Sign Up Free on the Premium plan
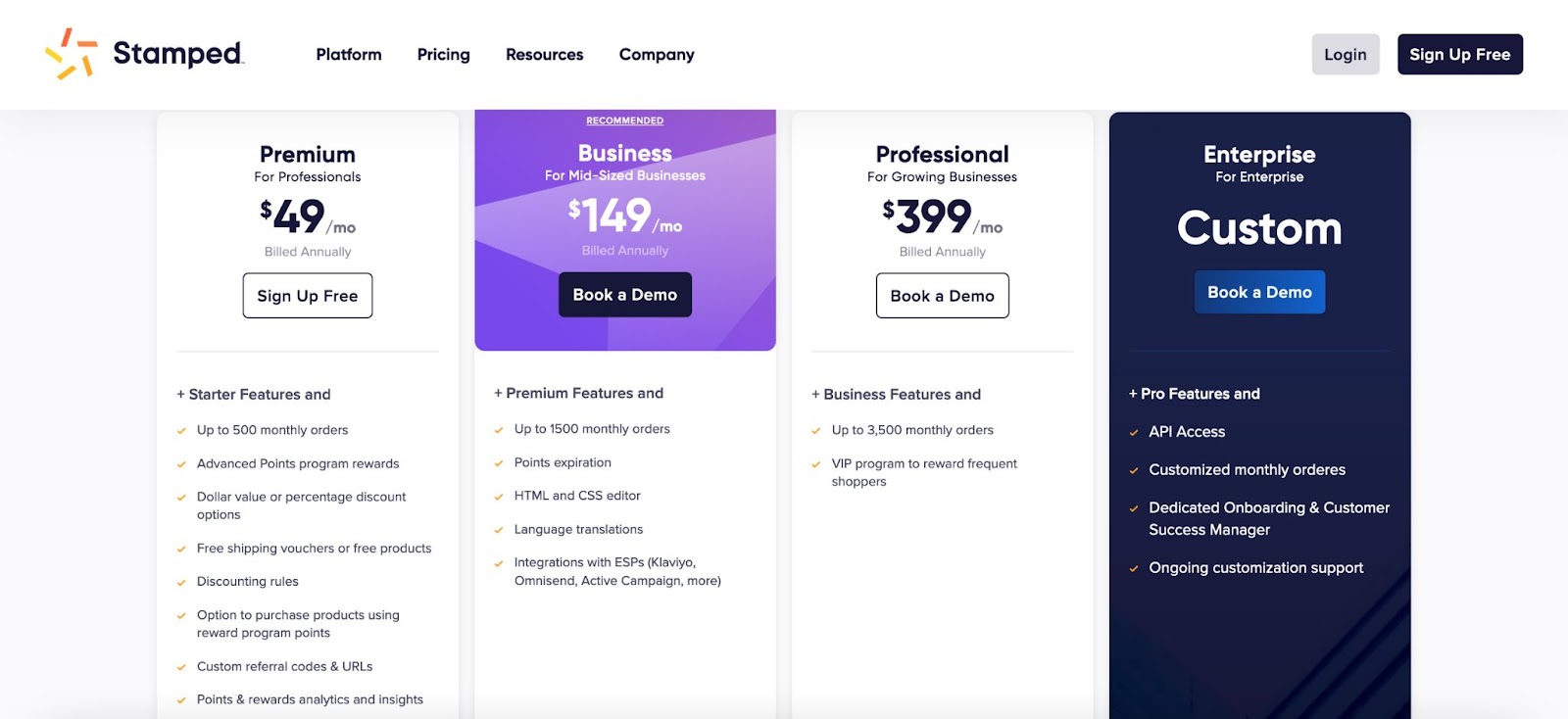Image resolution: width=1568 pixels, height=719 pixels. [307, 295]
